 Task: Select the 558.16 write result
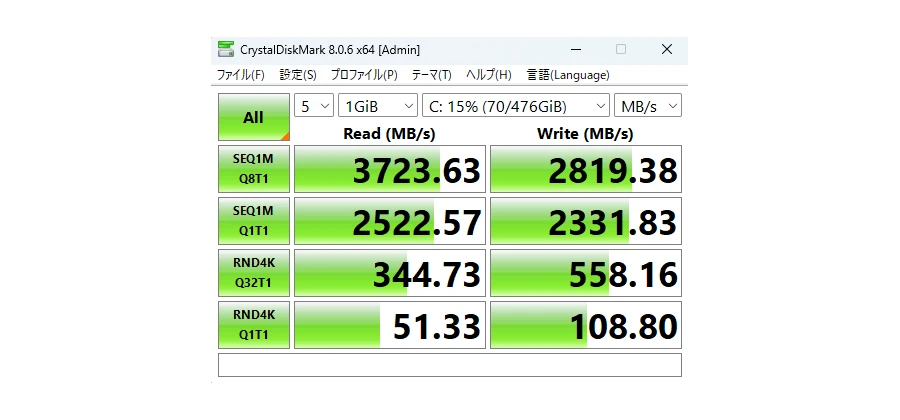point(586,273)
